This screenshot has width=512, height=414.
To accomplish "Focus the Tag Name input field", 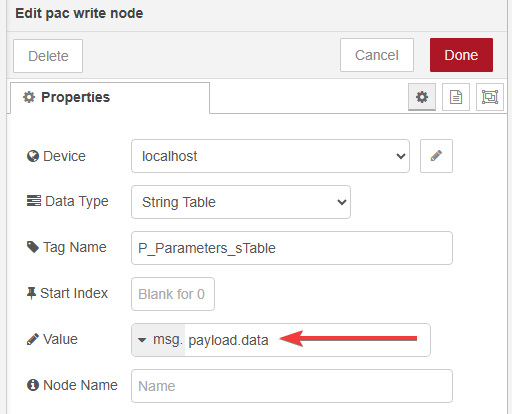I will [x=292, y=248].
